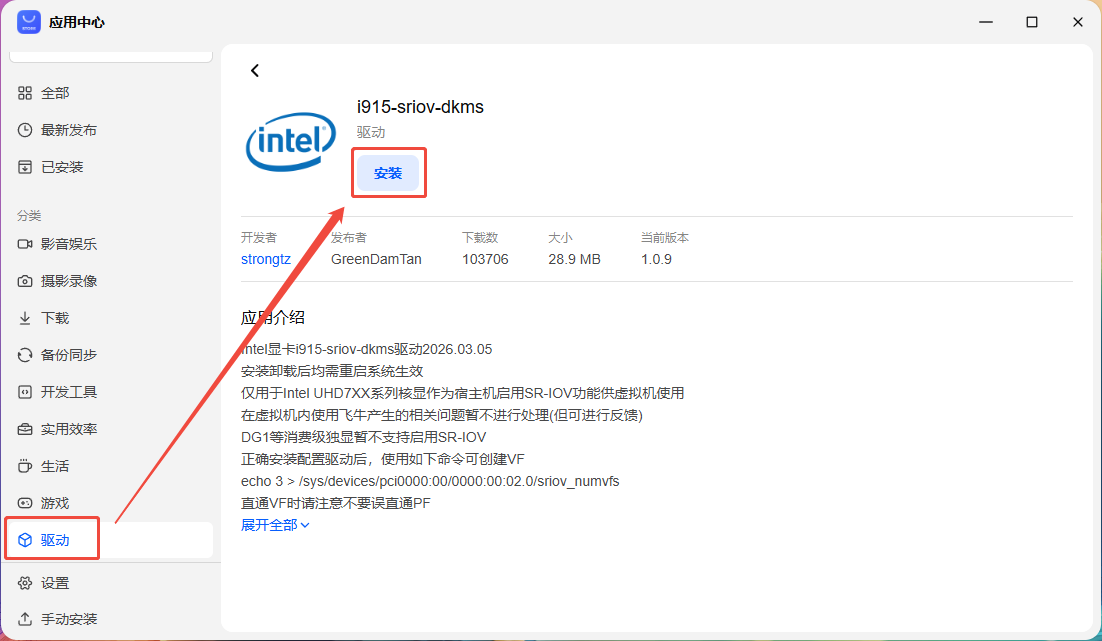Click the 影音娱乐 video camera icon
This screenshot has height=641, width=1102.
(x=25, y=244)
